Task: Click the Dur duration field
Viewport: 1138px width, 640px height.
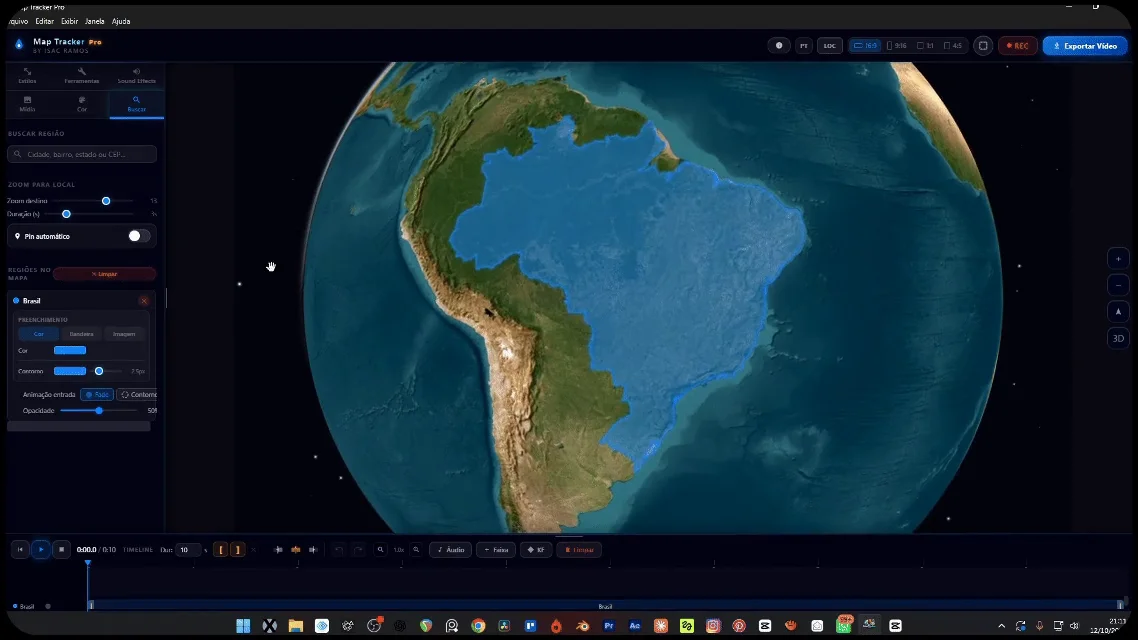Action: click(x=188, y=550)
